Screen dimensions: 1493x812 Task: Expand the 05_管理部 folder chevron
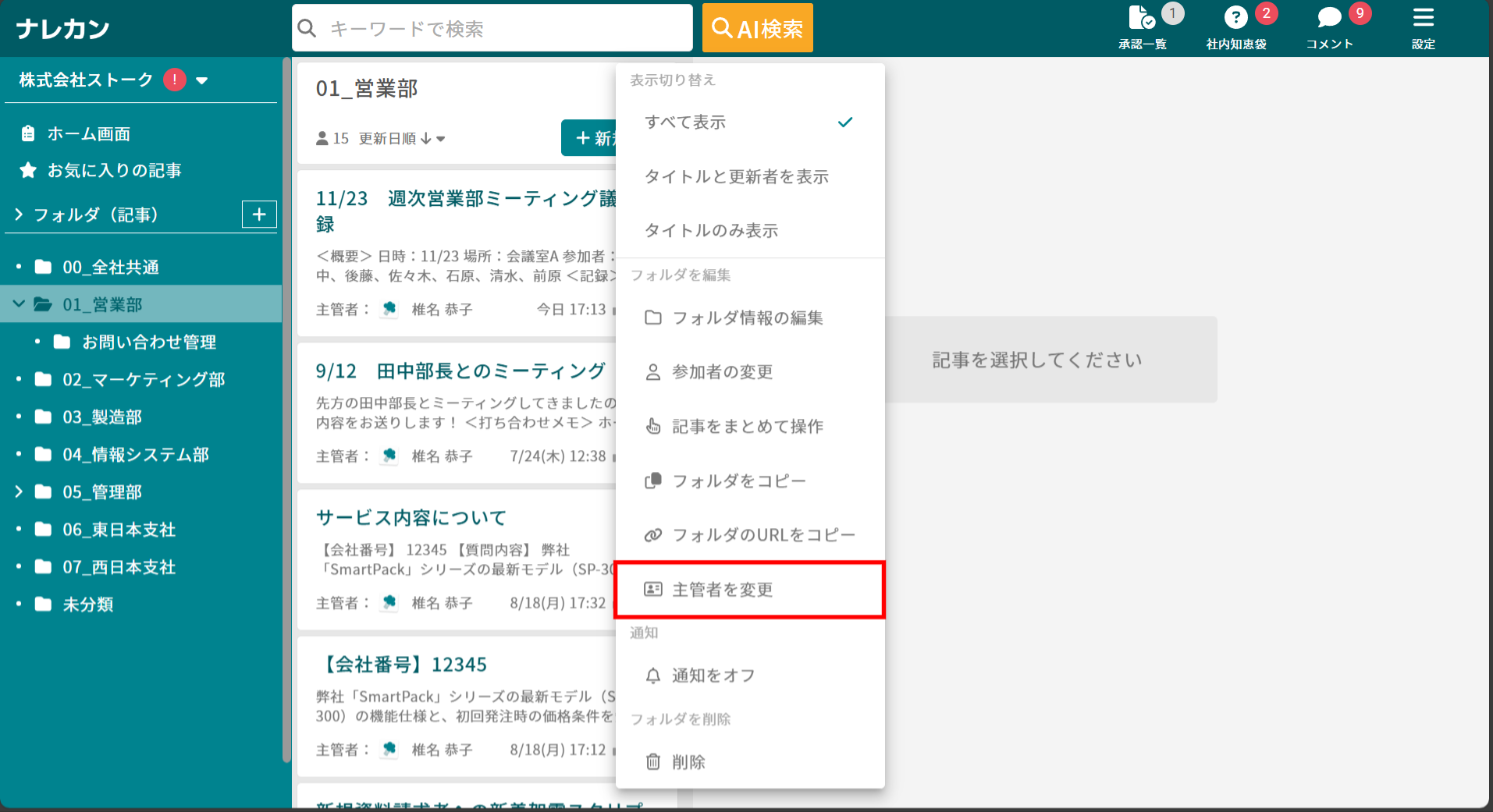point(19,491)
